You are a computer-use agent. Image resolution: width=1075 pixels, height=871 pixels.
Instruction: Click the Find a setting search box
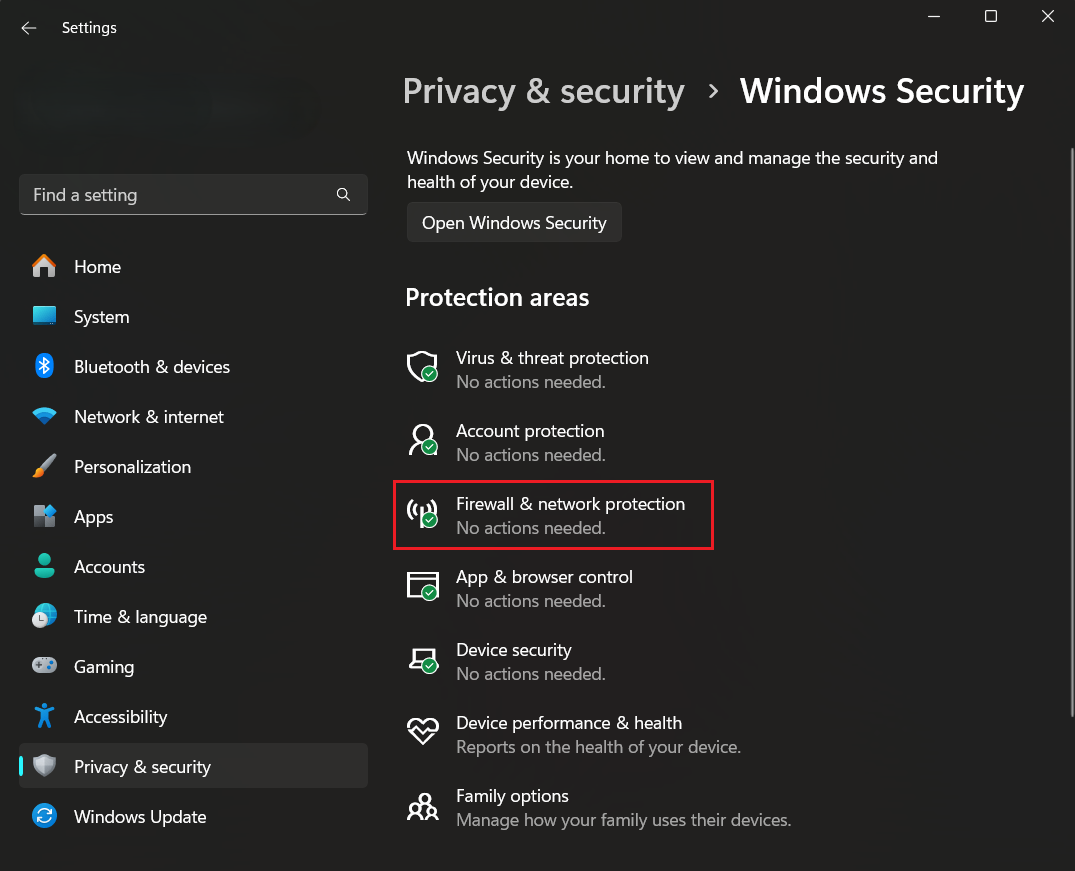tap(180, 195)
